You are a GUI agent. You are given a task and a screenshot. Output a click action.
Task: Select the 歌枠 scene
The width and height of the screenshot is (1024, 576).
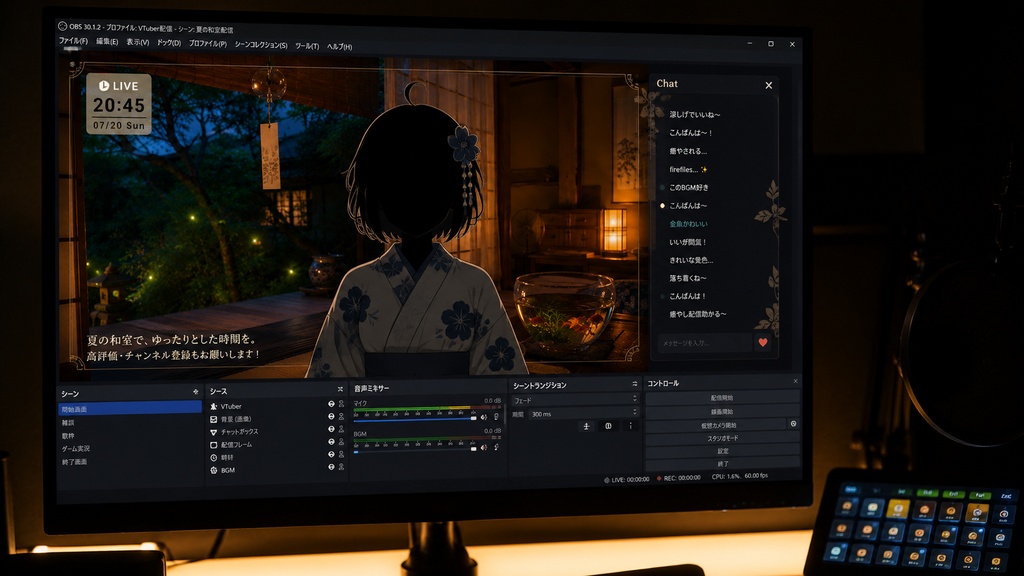130,436
